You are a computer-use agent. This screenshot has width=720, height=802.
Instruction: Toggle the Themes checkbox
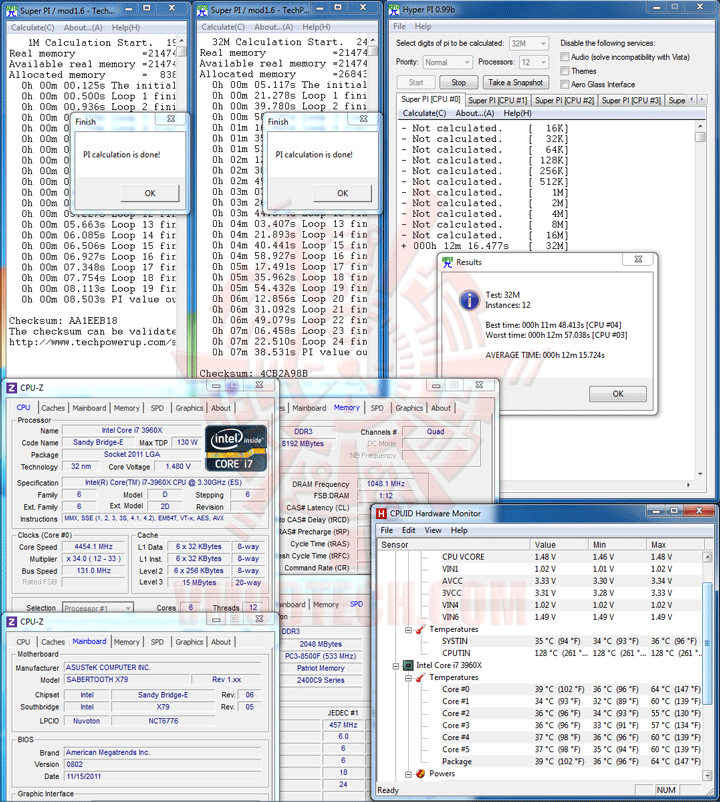(565, 71)
